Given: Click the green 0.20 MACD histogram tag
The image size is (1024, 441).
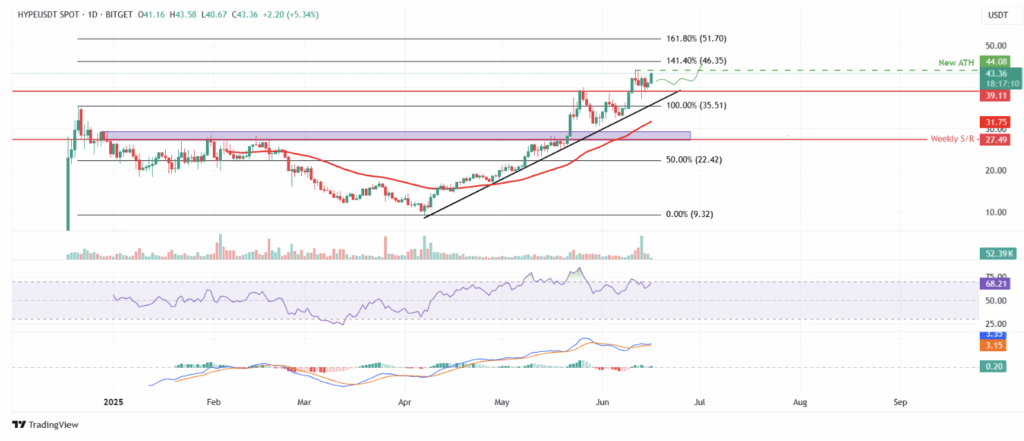Looking at the screenshot, I should 994,368.
